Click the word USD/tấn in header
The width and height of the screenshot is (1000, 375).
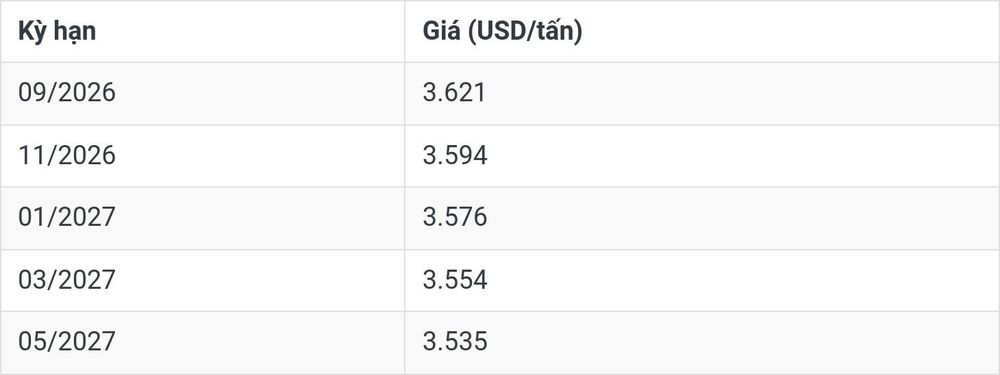[x=522, y=32]
